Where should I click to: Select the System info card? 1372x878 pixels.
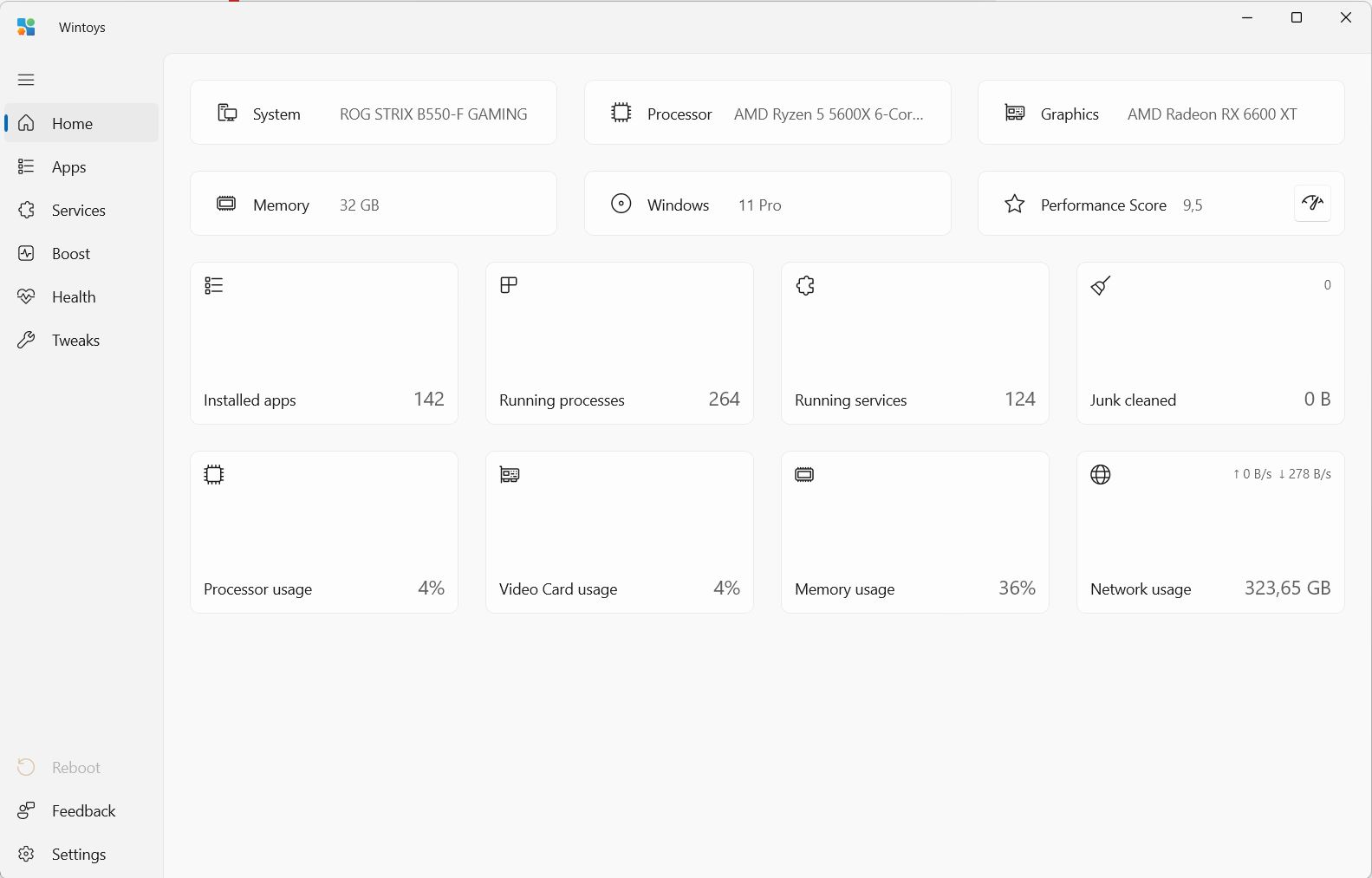pyautogui.click(x=373, y=114)
